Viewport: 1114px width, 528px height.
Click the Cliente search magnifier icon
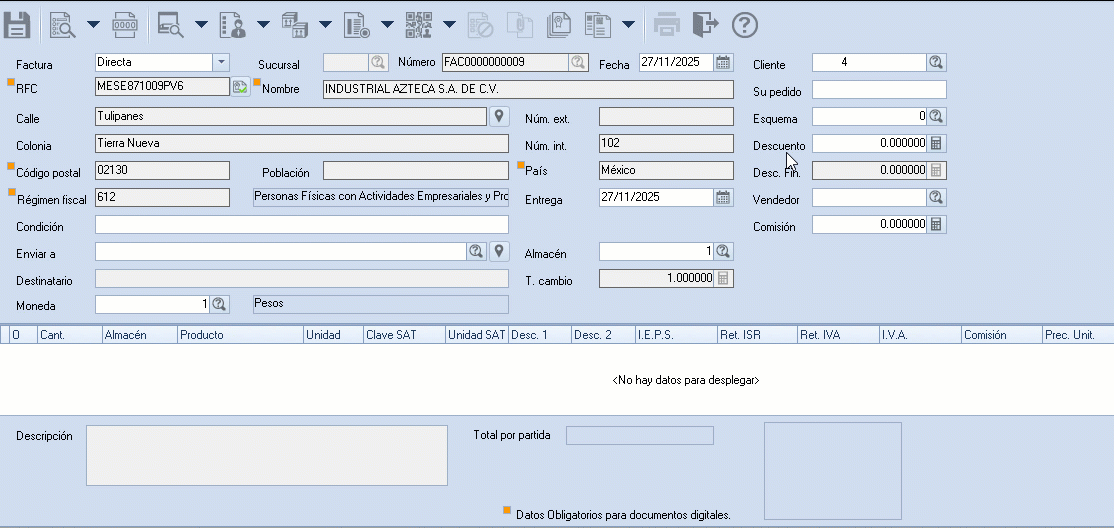[x=936, y=63]
